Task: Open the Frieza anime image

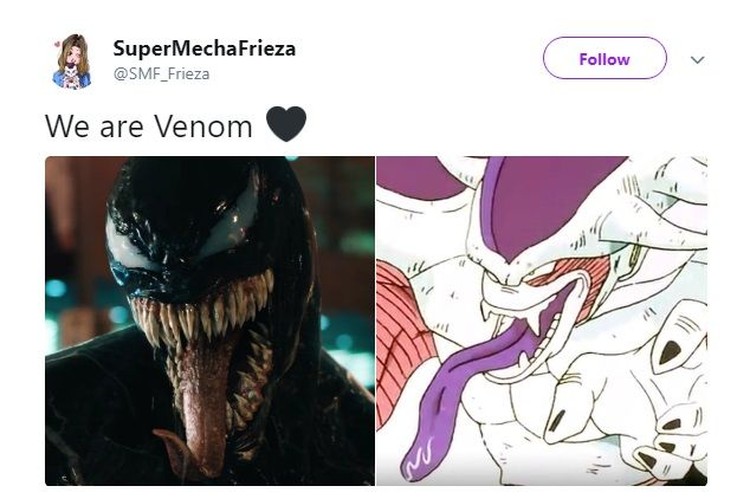Action: coord(542,321)
